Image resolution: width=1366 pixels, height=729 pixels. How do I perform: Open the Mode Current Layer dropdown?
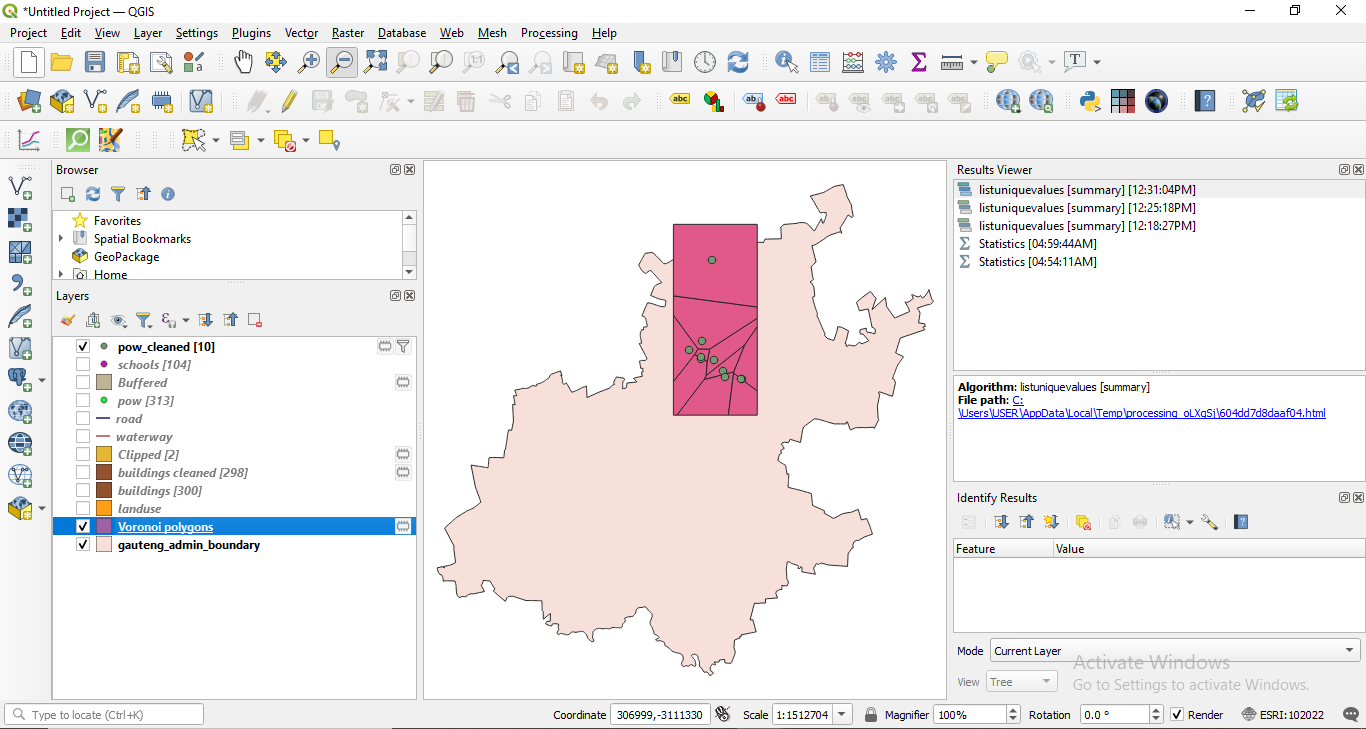pyautogui.click(x=1175, y=651)
